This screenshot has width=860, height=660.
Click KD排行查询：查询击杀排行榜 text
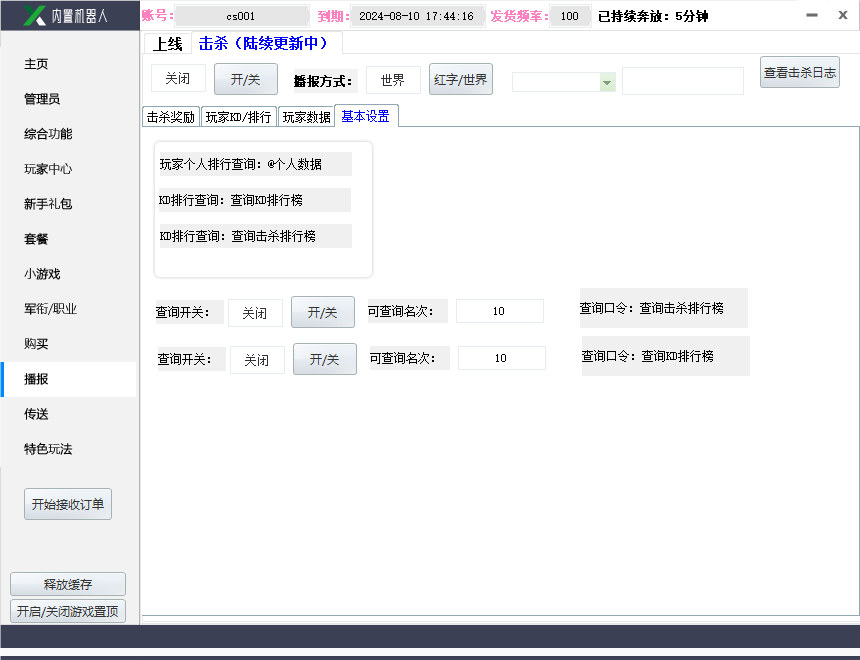point(256,236)
